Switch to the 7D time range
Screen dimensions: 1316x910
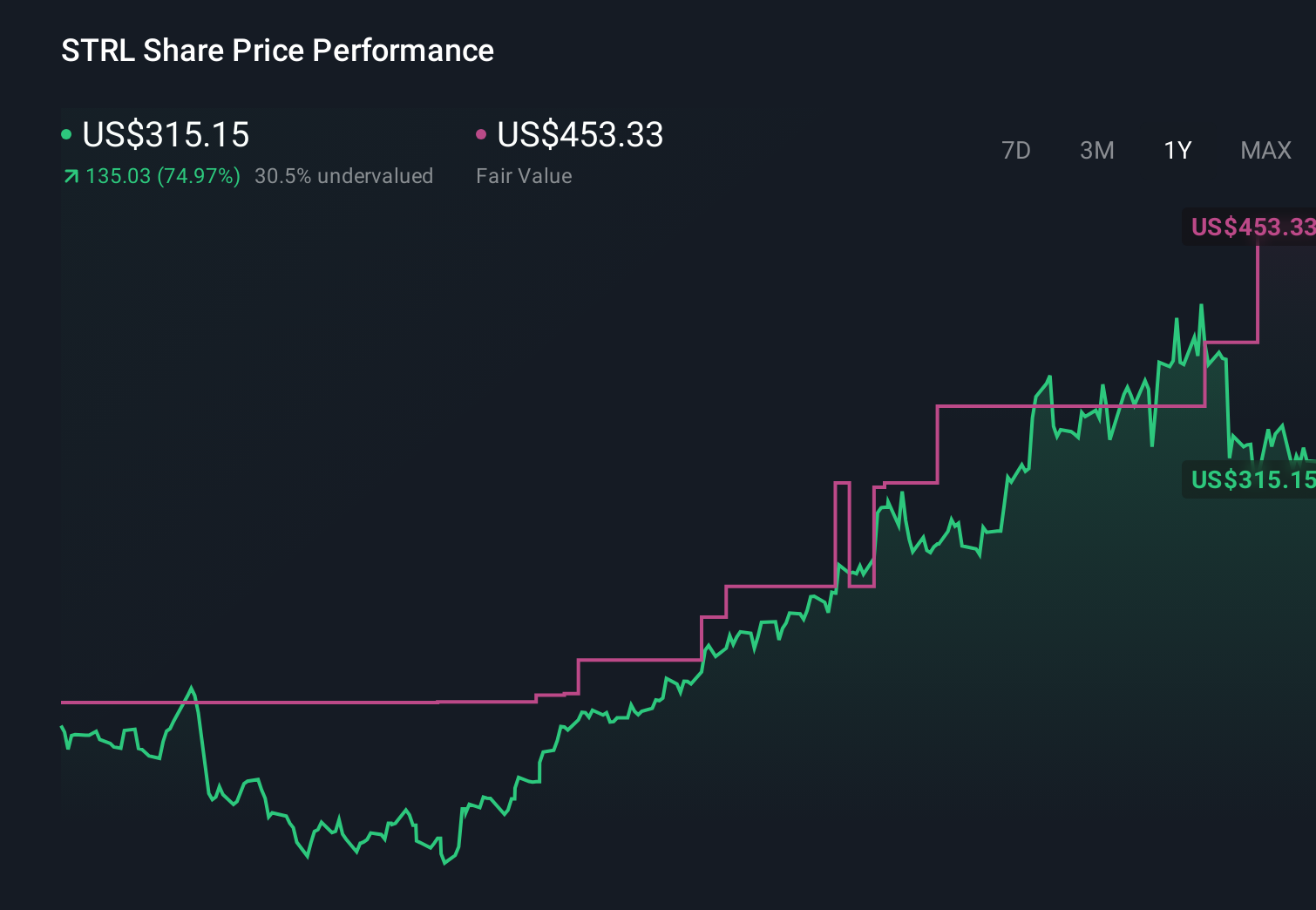coord(1017,150)
